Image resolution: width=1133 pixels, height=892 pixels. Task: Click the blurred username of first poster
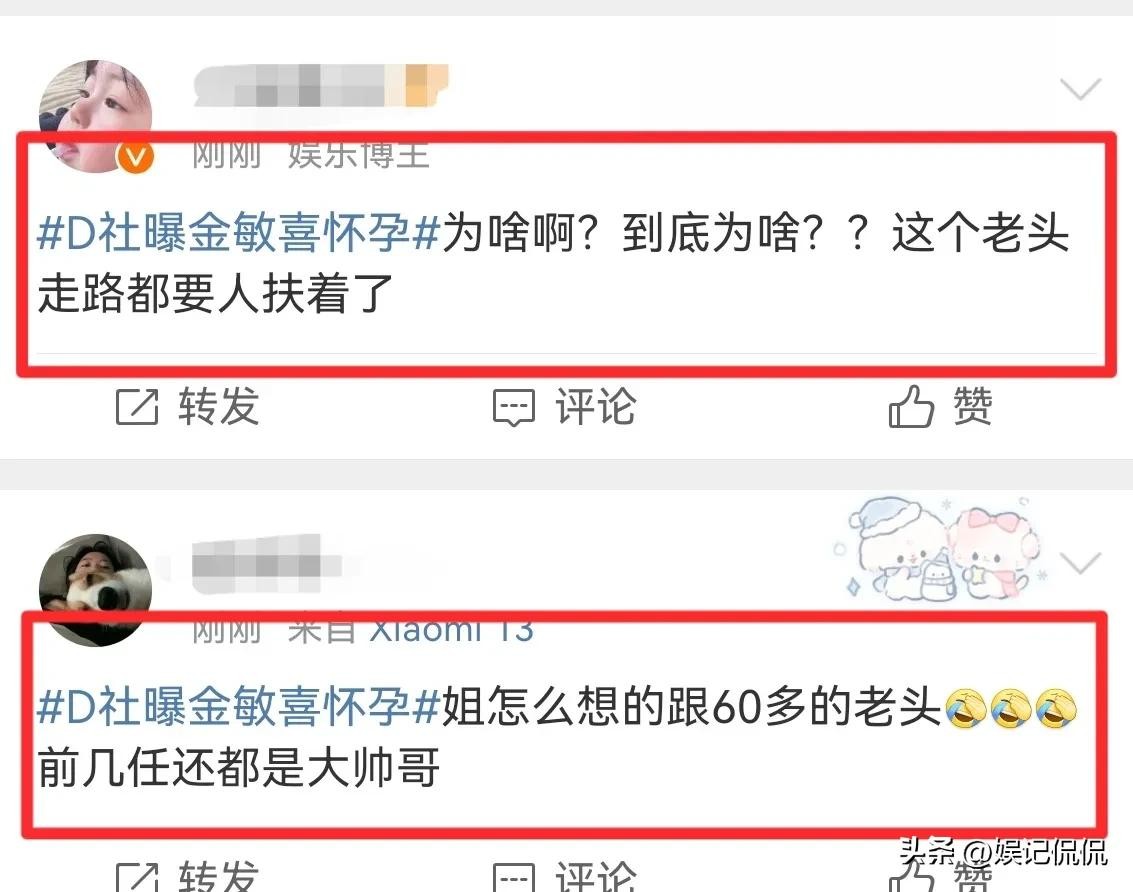pos(321,86)
